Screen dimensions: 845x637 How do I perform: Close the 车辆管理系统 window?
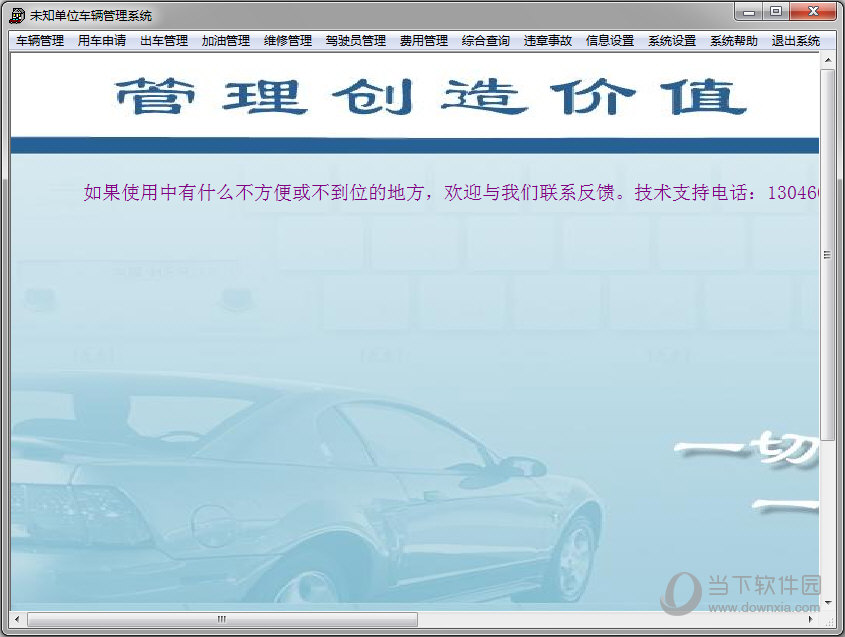[813, 11]
